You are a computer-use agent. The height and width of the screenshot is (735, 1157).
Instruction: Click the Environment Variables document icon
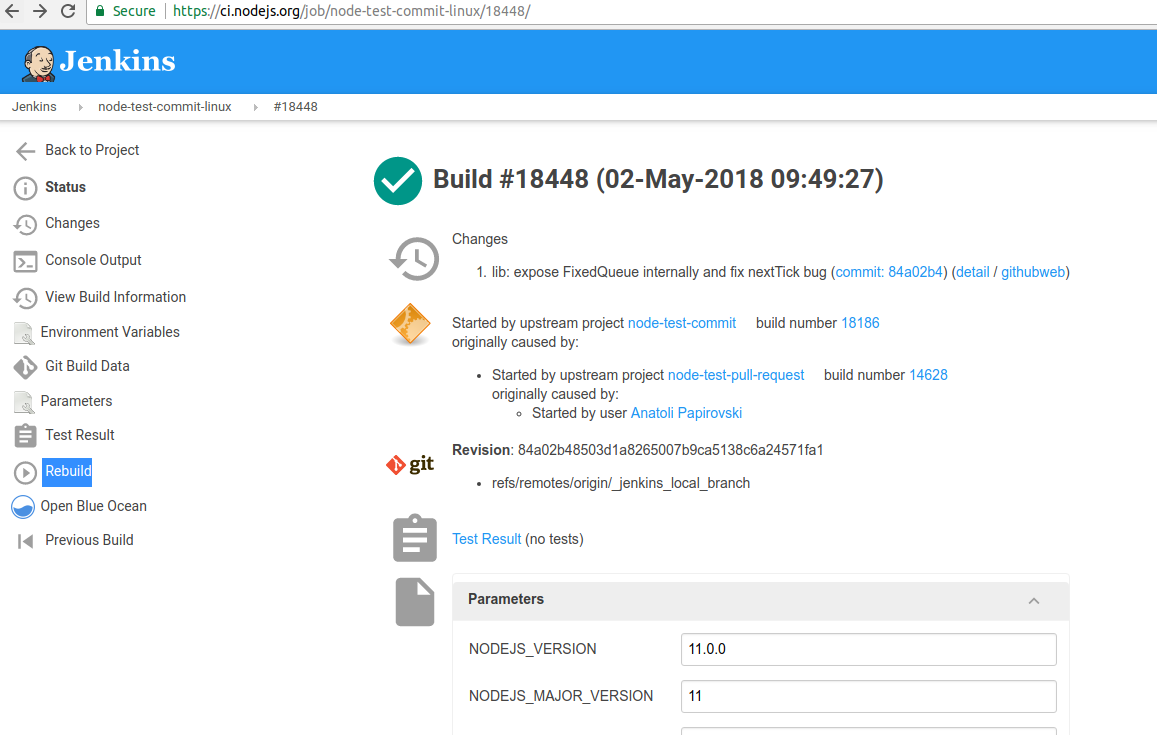(24, 333)
